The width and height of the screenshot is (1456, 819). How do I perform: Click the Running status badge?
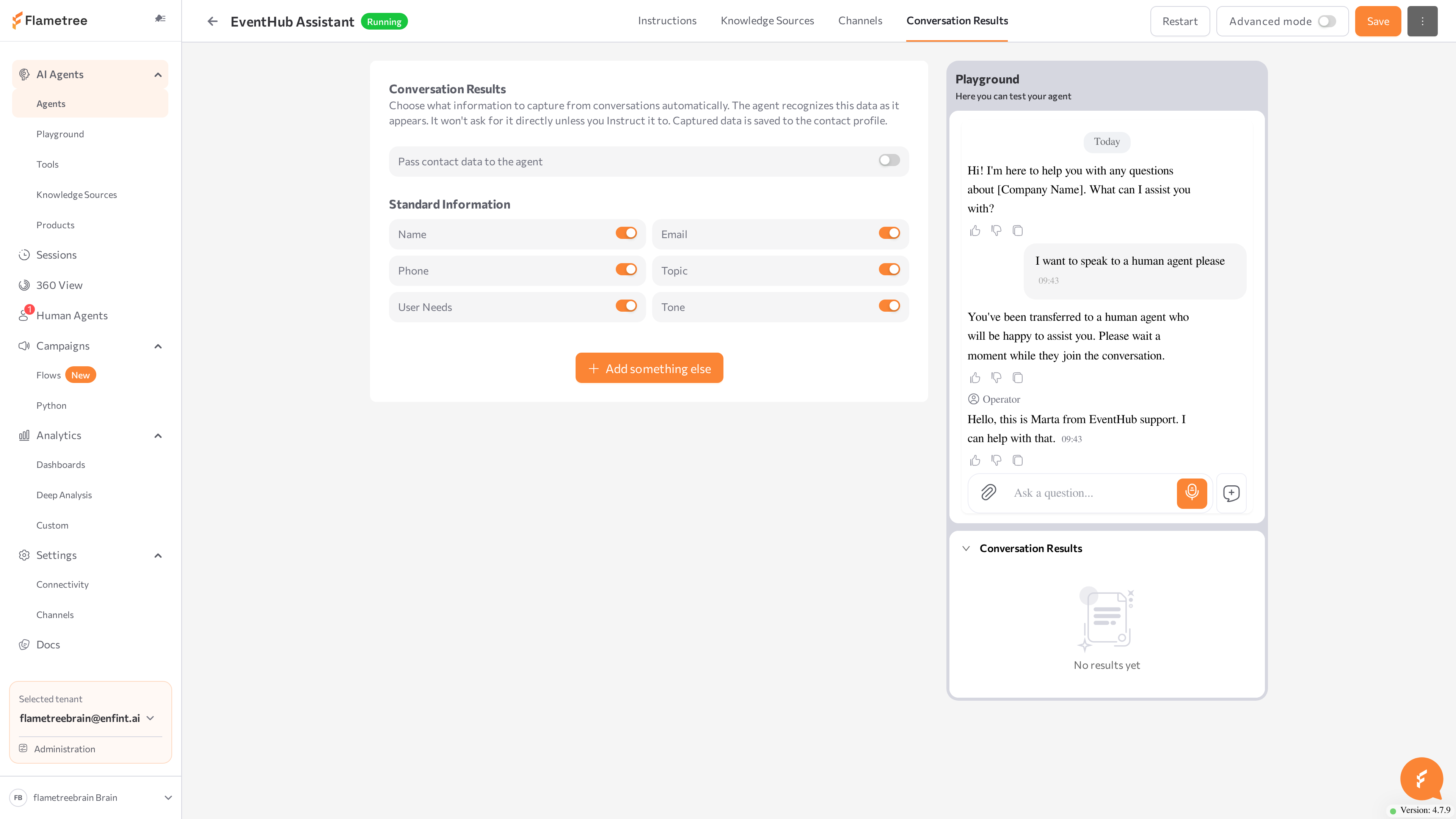[x=384, y=22]
